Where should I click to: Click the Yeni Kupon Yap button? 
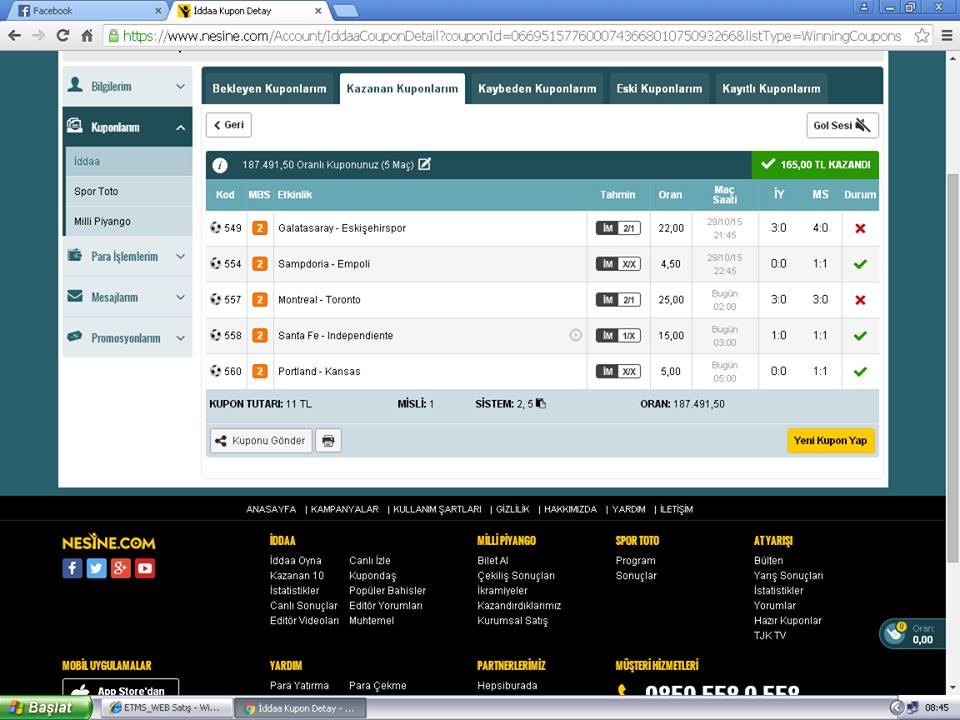tap(830, 441)
